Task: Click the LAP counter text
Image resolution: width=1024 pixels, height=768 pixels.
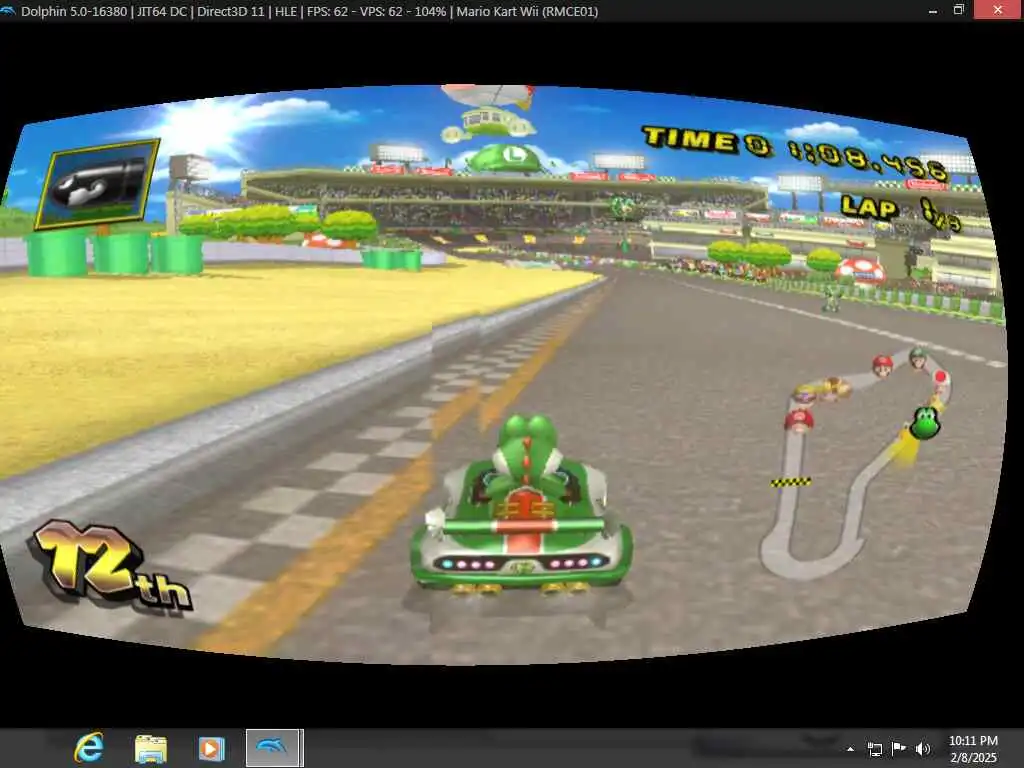Action: pyautogui.click(x=901, y=212)
